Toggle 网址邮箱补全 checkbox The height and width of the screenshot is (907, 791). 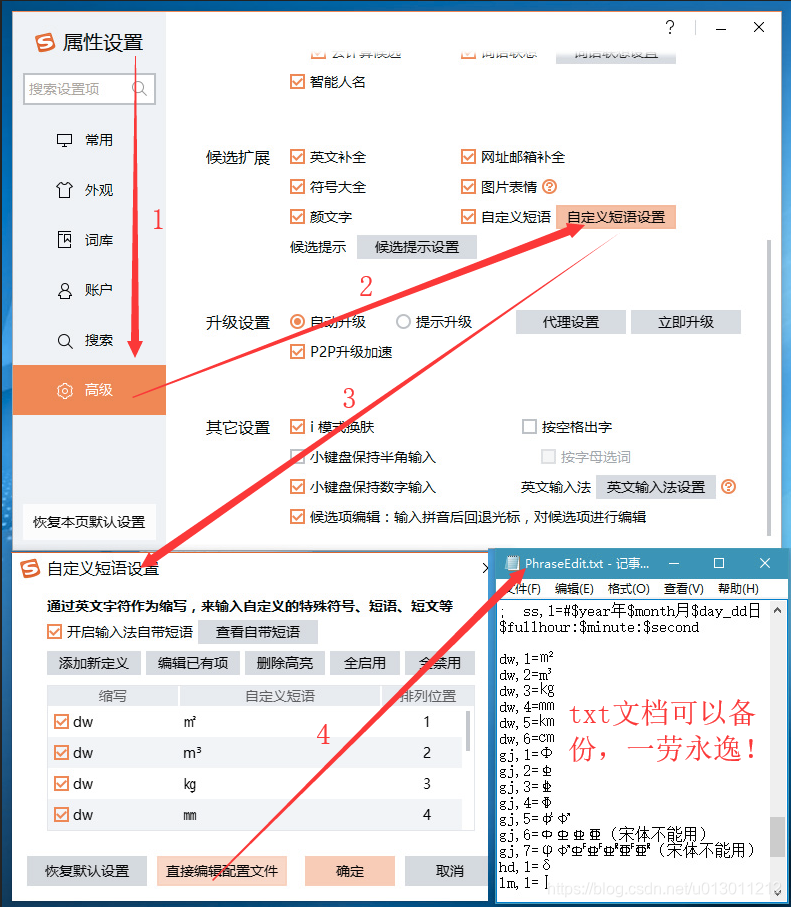(x=468, y=157)
